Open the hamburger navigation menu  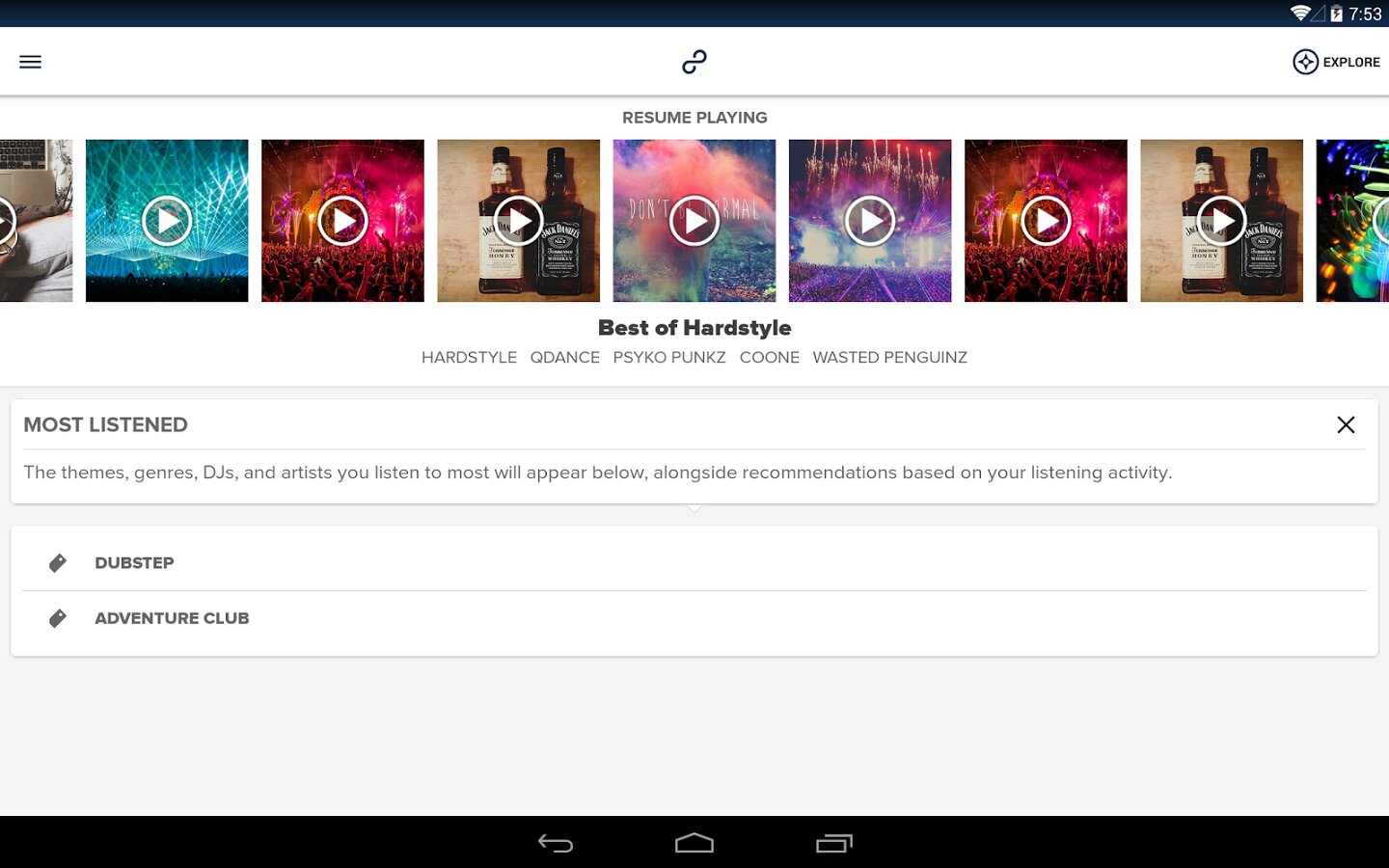pyautogui.click(x=31, y=62)
